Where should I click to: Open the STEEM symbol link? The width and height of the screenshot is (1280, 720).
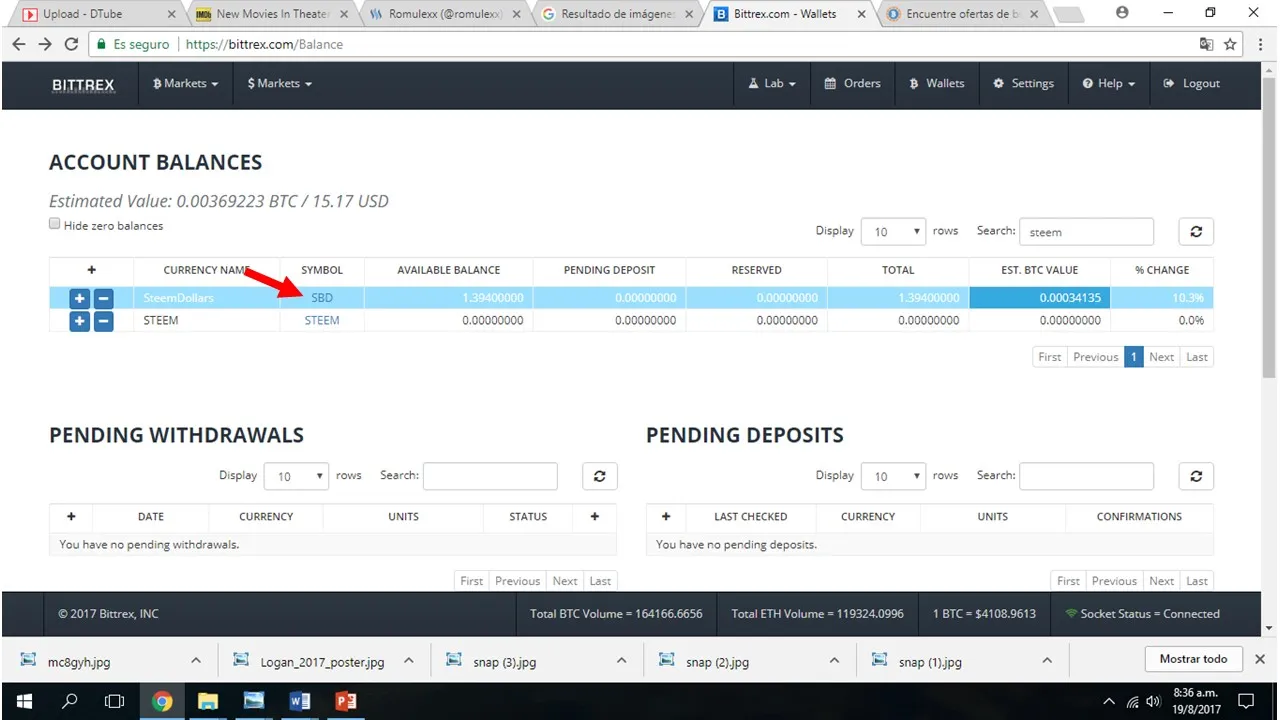322,321
